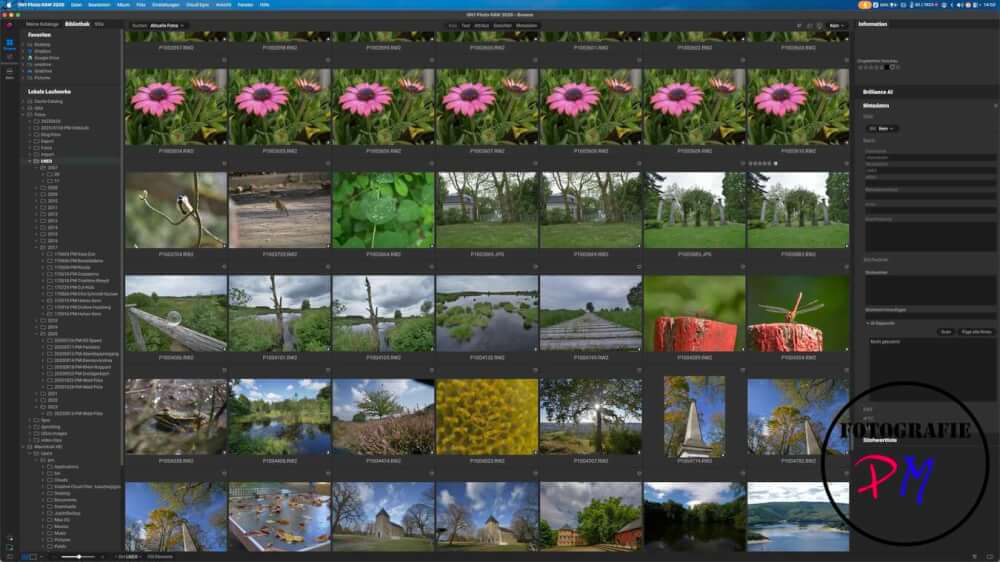Switch to grid view icon in bottom bar

click(x=25, y=556)
